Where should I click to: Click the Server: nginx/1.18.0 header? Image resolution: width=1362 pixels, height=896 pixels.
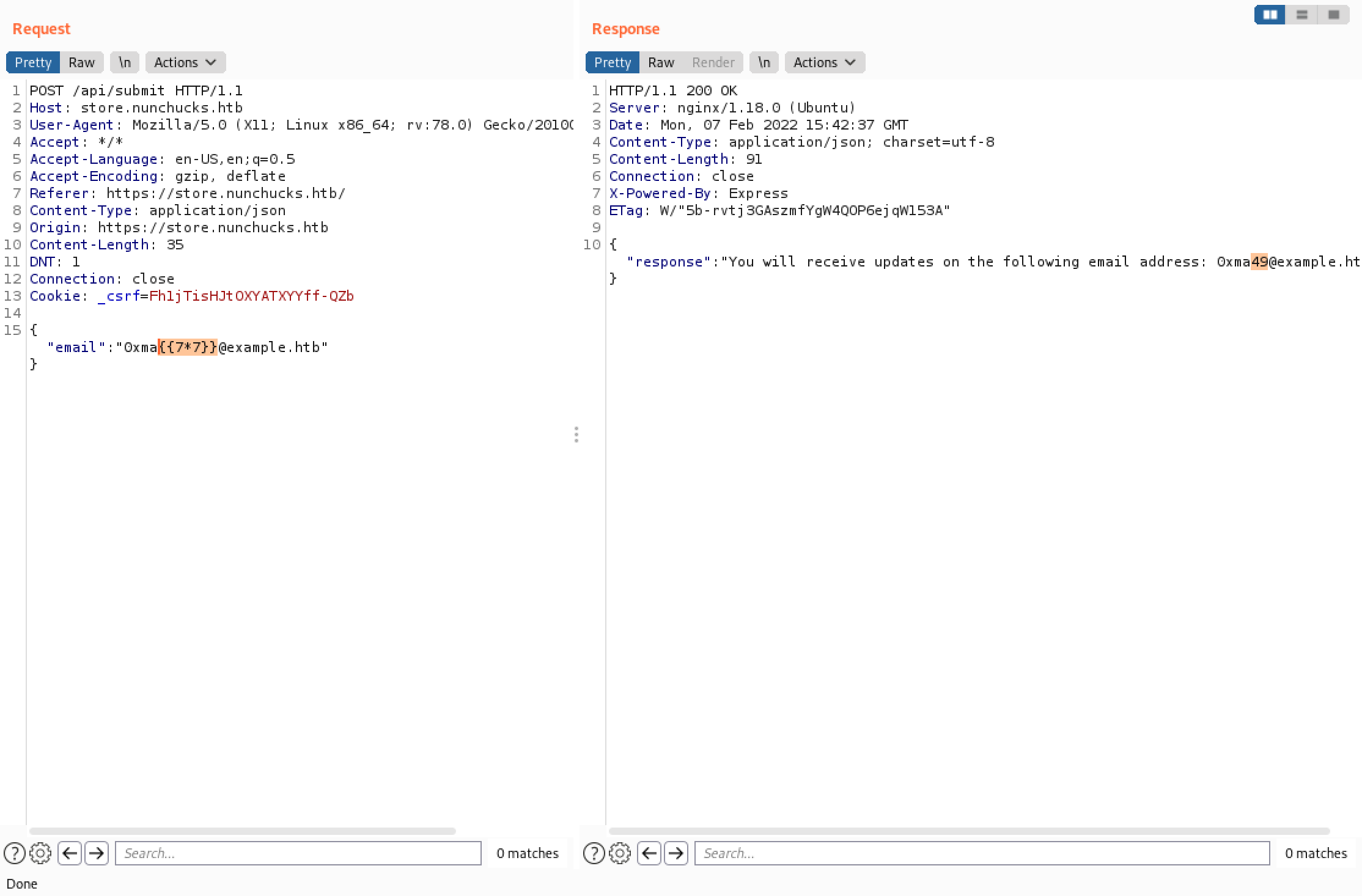tap(732, 108)
